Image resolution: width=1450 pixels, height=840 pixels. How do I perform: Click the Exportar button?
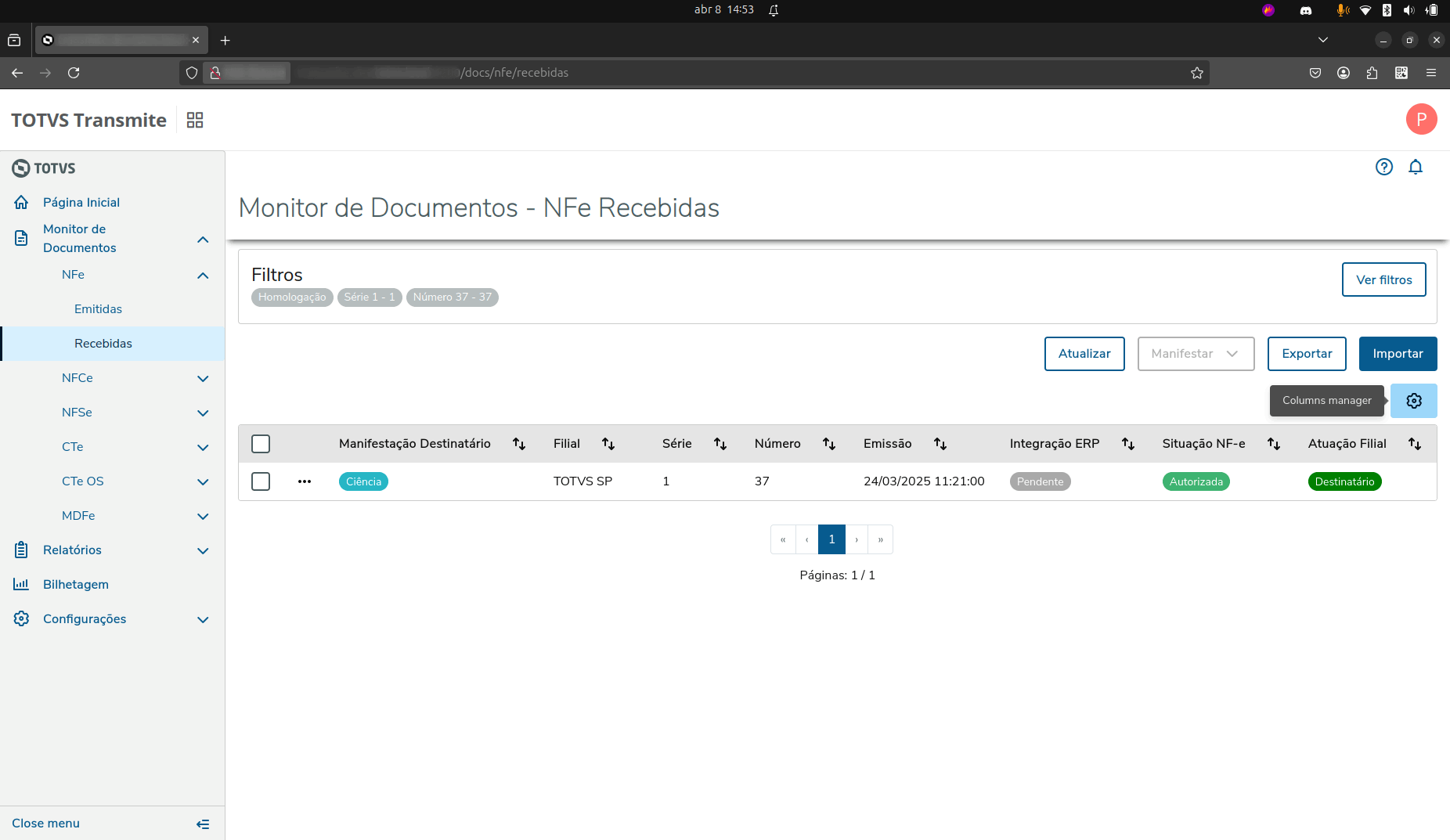1307,354
